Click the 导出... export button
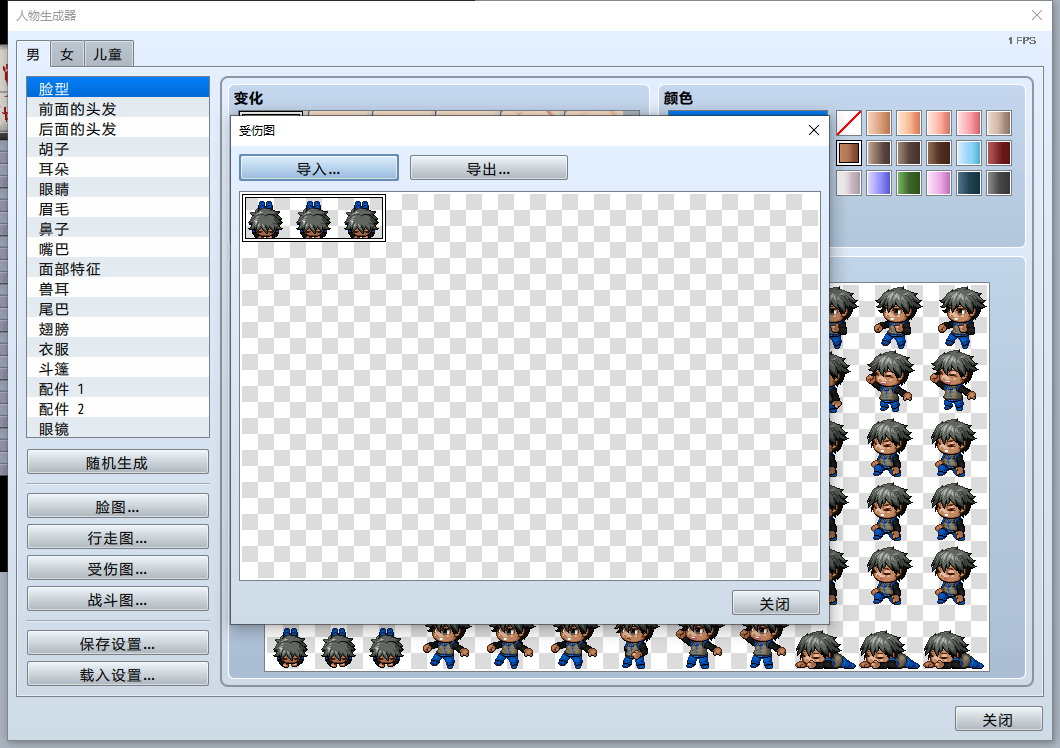Screen dimensions: 1060x748 (488, 168)
